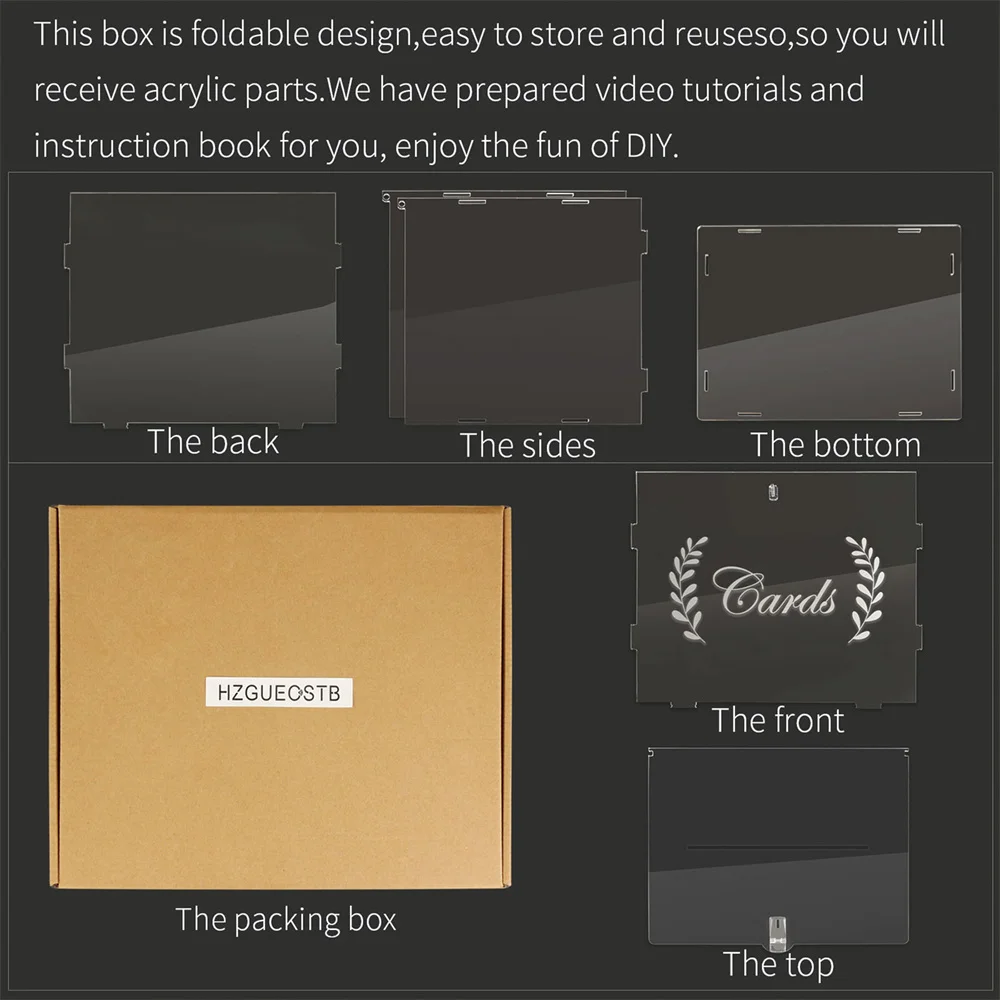The height and width of the screenshot is (1000, 1000).
Task: Click 'The sides' caption
Action: (x=527, y=445)
